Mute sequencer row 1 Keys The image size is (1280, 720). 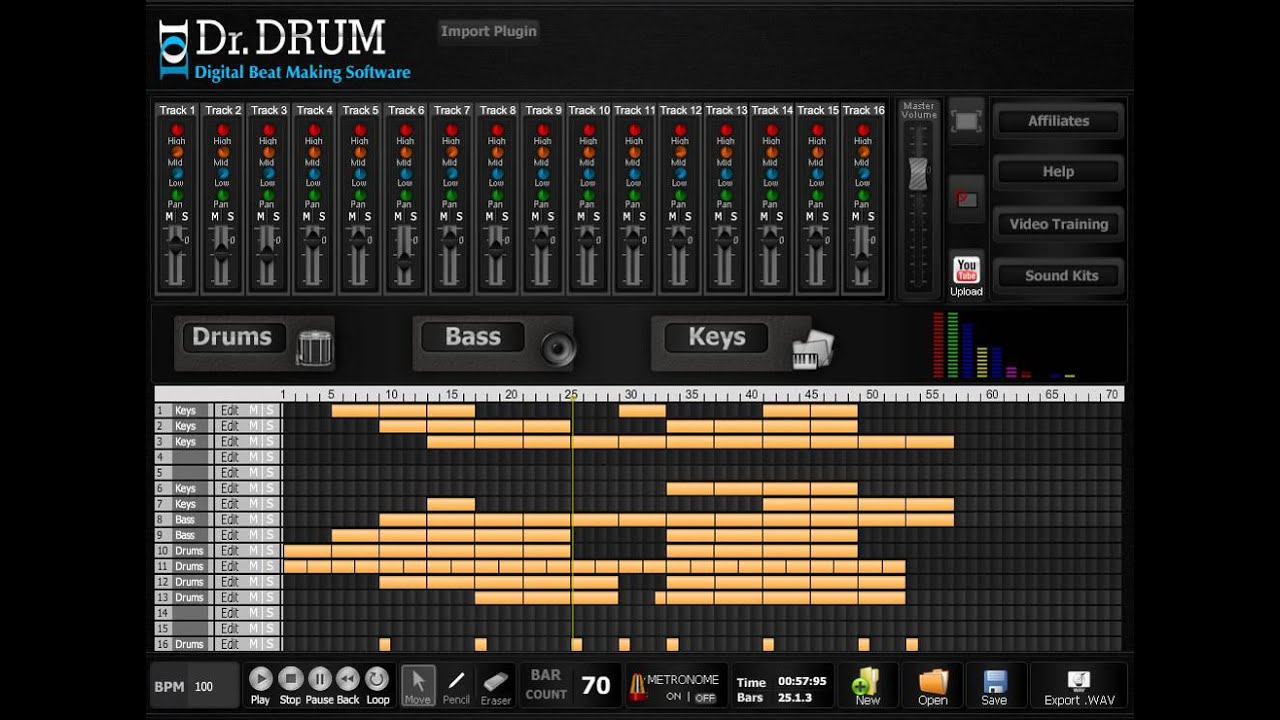[x=254, y=411]
